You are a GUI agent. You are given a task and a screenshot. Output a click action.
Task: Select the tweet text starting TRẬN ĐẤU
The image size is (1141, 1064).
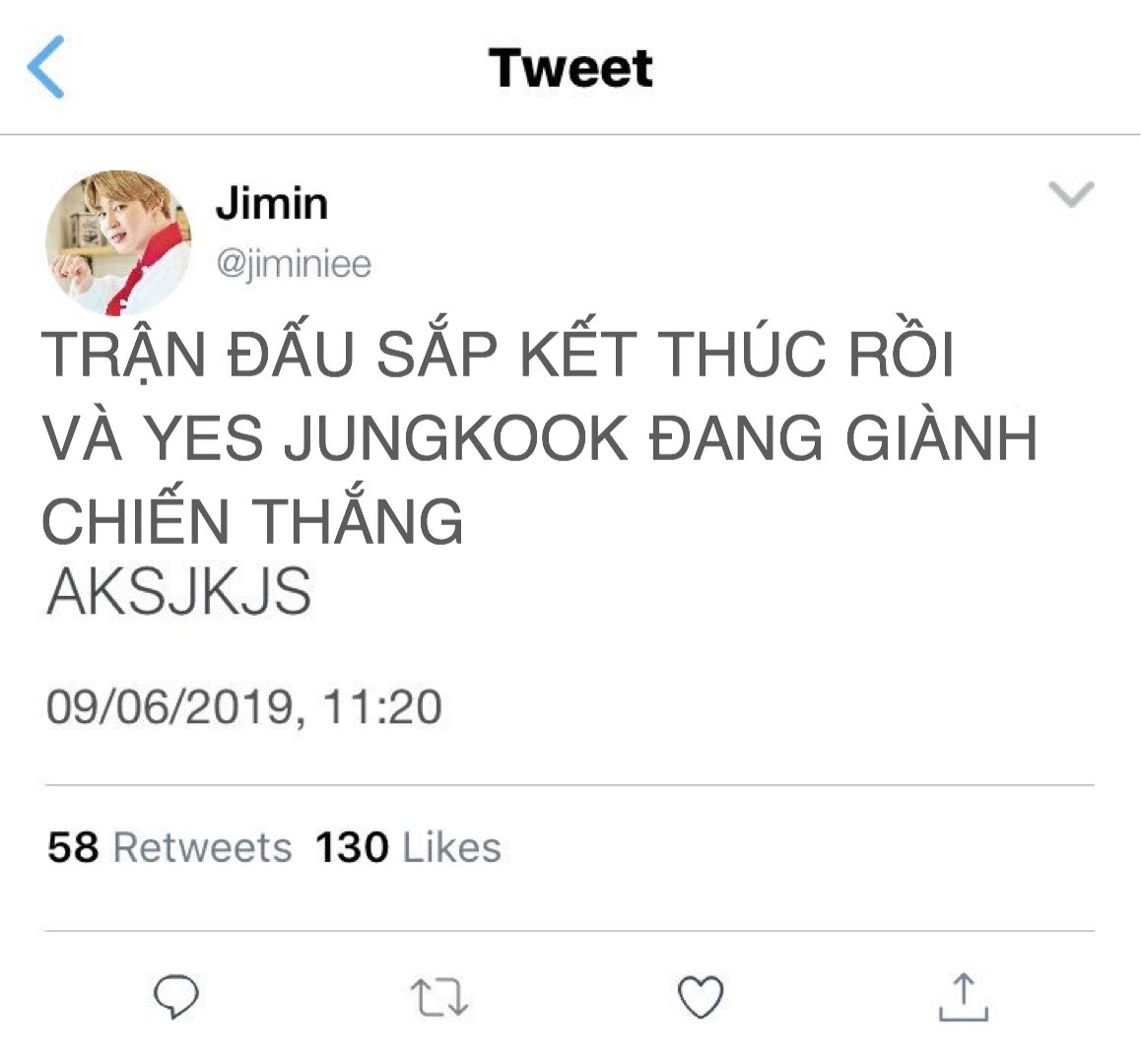pyautogui.click(x=539, y=436)
